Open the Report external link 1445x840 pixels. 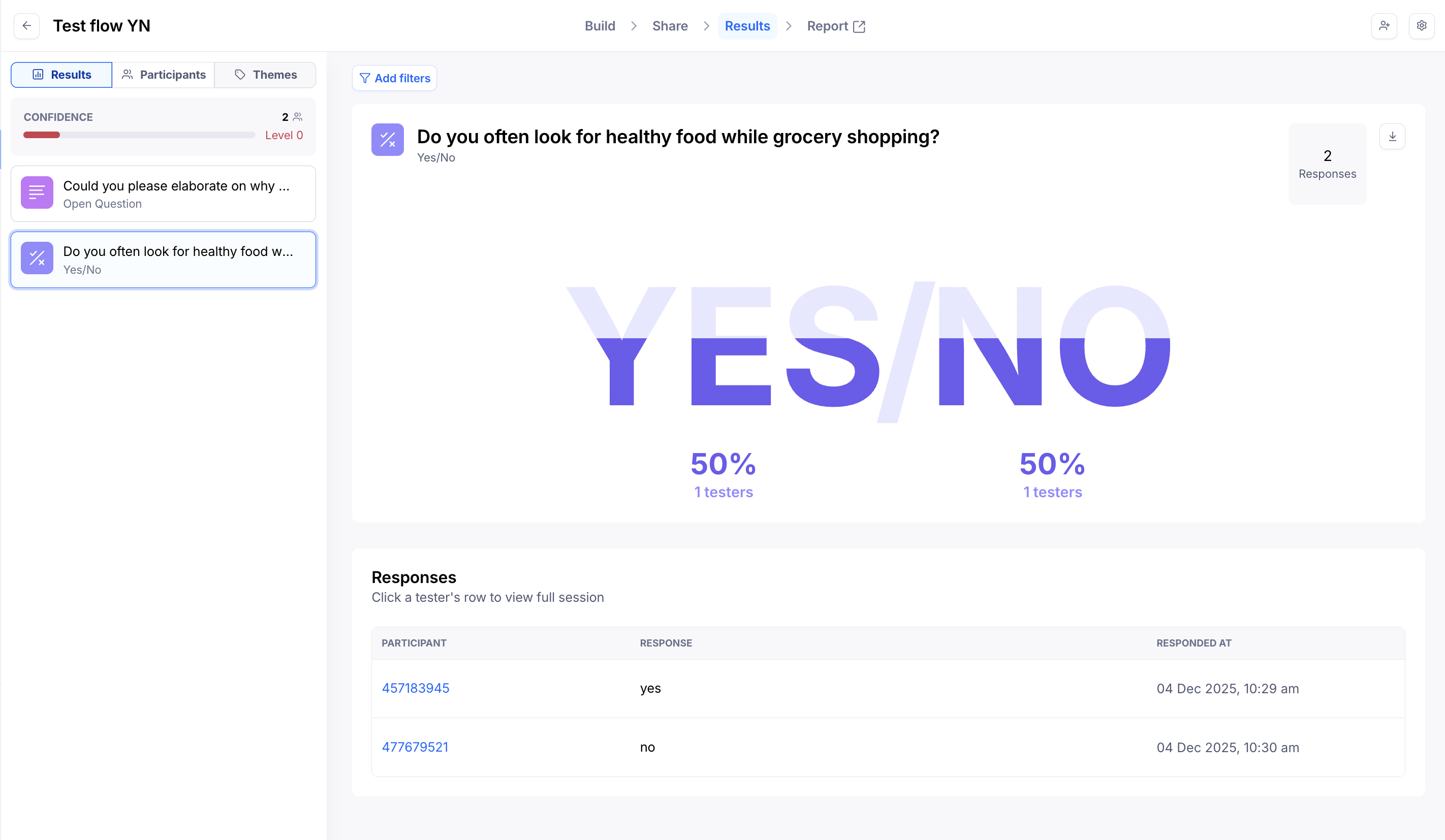[x=835, y=26]
